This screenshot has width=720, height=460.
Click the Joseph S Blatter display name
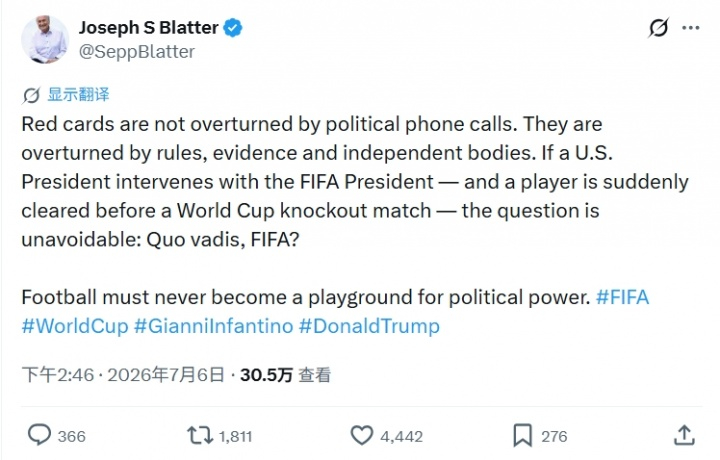pos(149,28)
